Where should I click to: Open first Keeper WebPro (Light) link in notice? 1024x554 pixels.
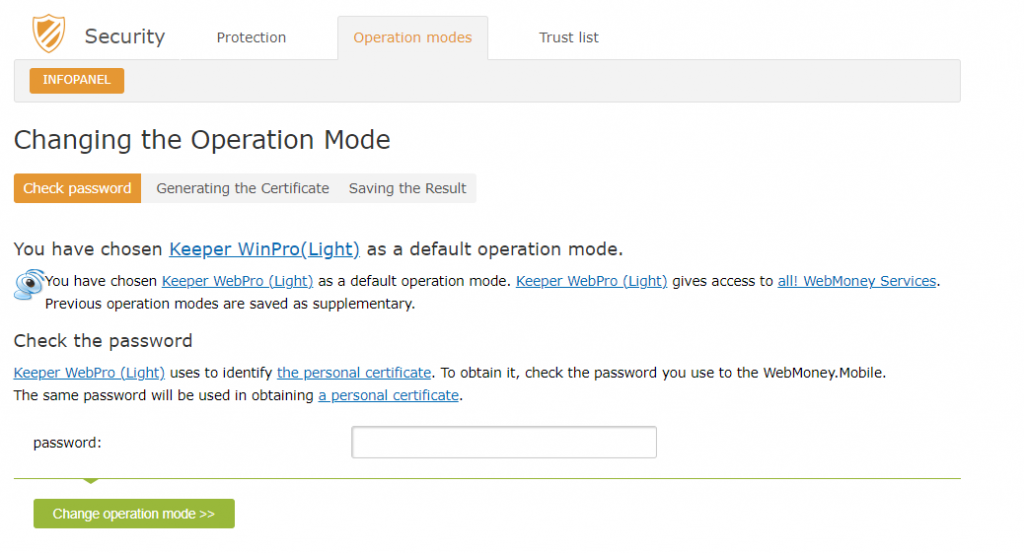pyautogui.click(x=237, y=281)
